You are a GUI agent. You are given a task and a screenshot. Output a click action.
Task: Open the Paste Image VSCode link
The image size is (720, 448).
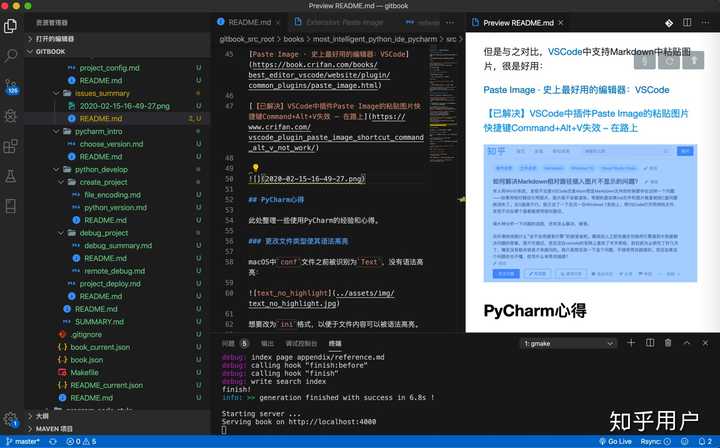click(576, 90)
